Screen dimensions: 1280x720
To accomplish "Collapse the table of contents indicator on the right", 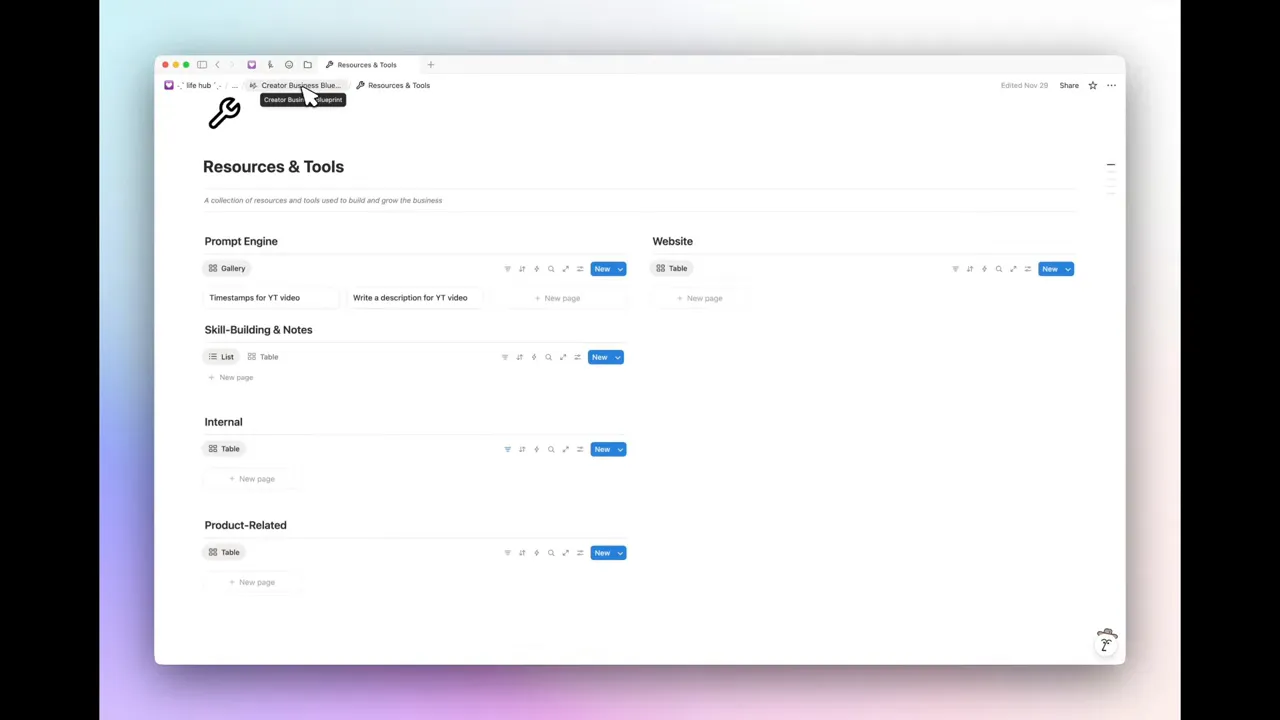I will click(x=1110, y=164).
